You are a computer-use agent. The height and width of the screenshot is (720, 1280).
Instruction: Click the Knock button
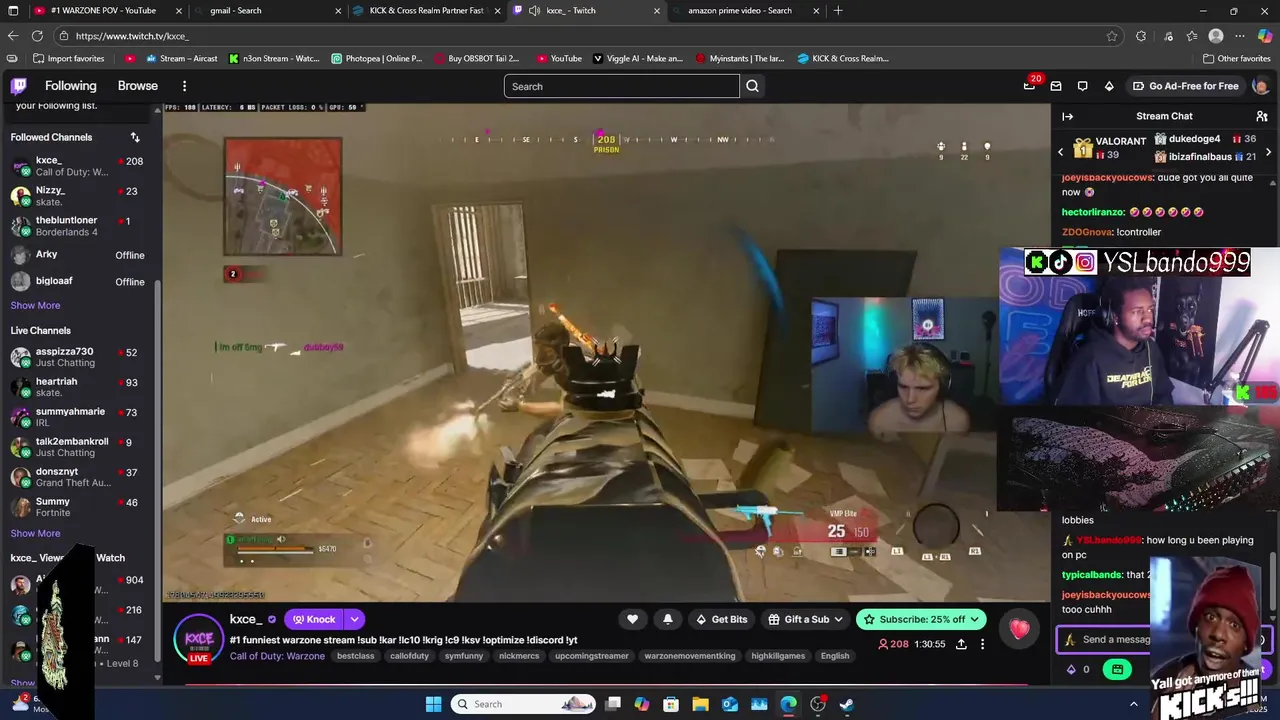click(x=314, y=619)
